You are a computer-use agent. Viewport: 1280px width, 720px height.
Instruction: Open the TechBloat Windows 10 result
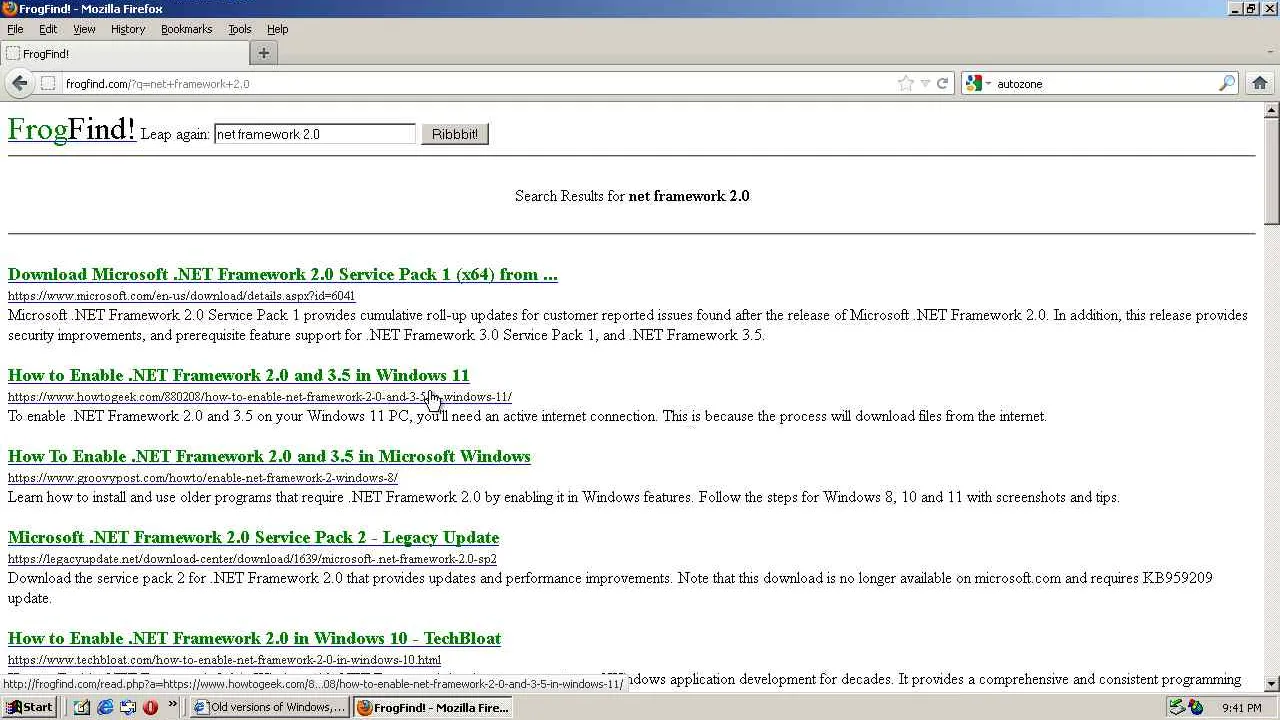[254, 639]
